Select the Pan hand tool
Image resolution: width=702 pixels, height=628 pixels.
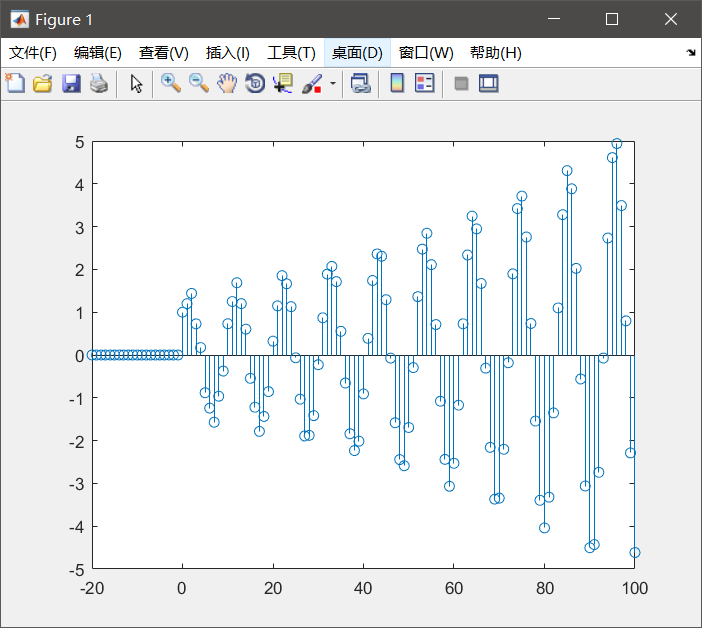tap(227, 83)
